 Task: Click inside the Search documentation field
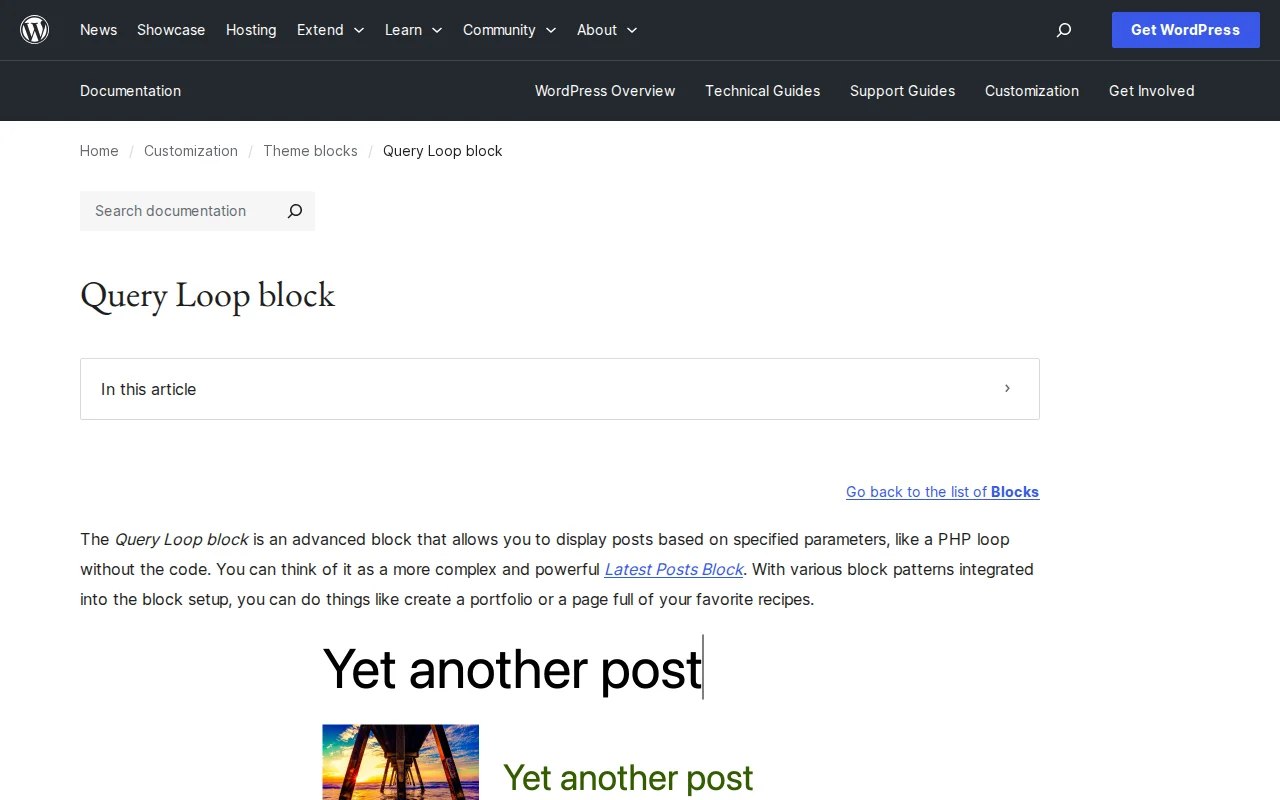point(180,211)
